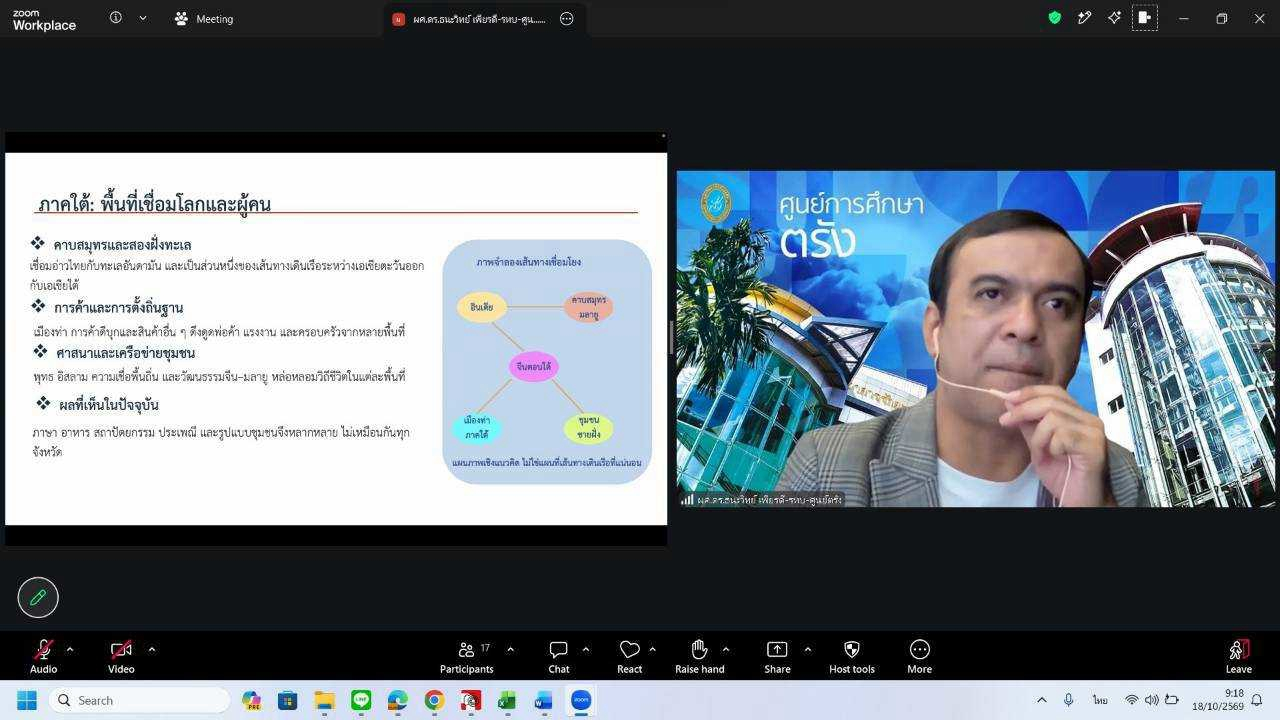Expand the Participants options chevron
This screenshot has width=1280, height=720.
click(x=510, y=649)
